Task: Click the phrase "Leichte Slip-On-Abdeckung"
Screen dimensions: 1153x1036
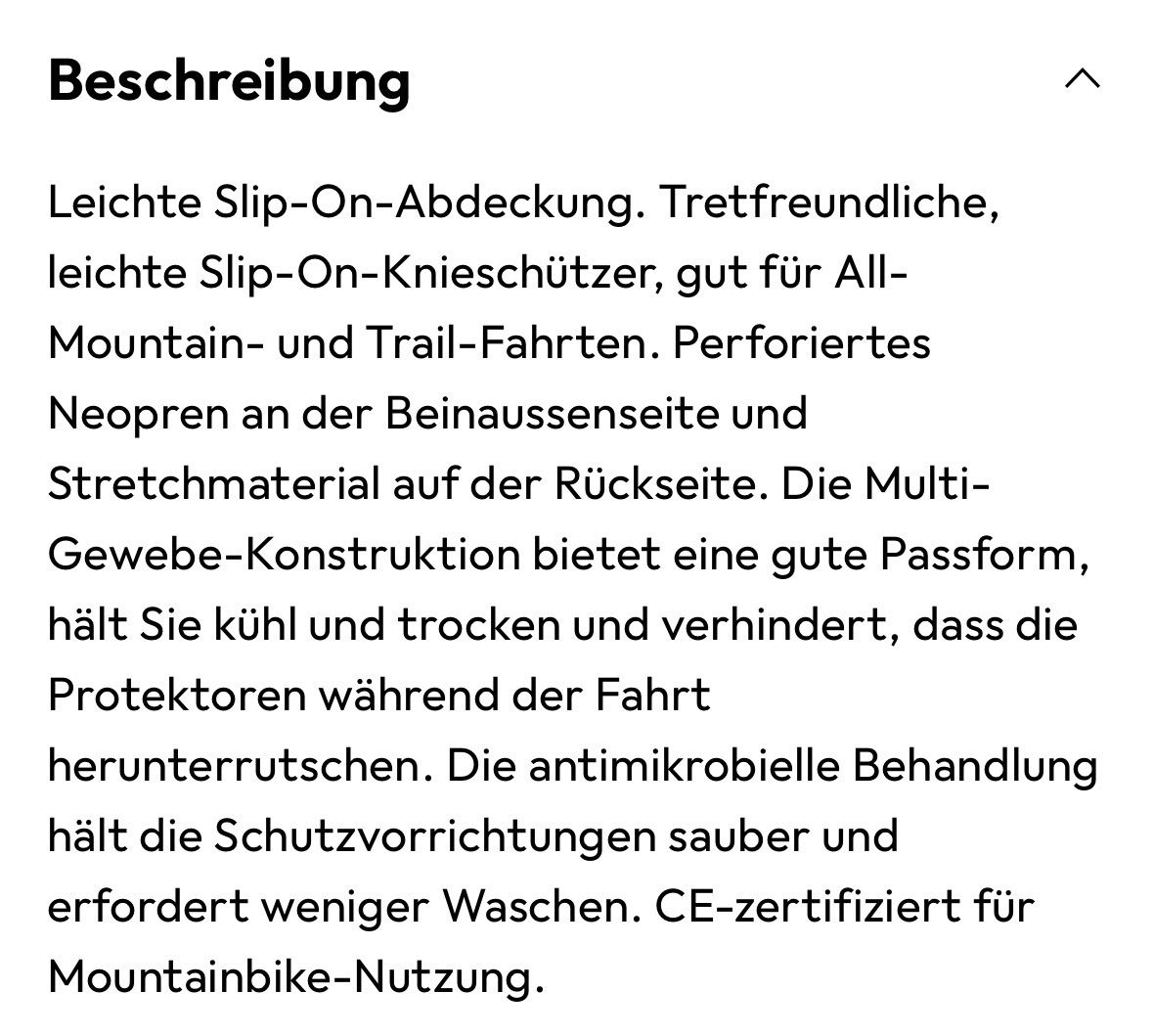Action: click(342, 203)
